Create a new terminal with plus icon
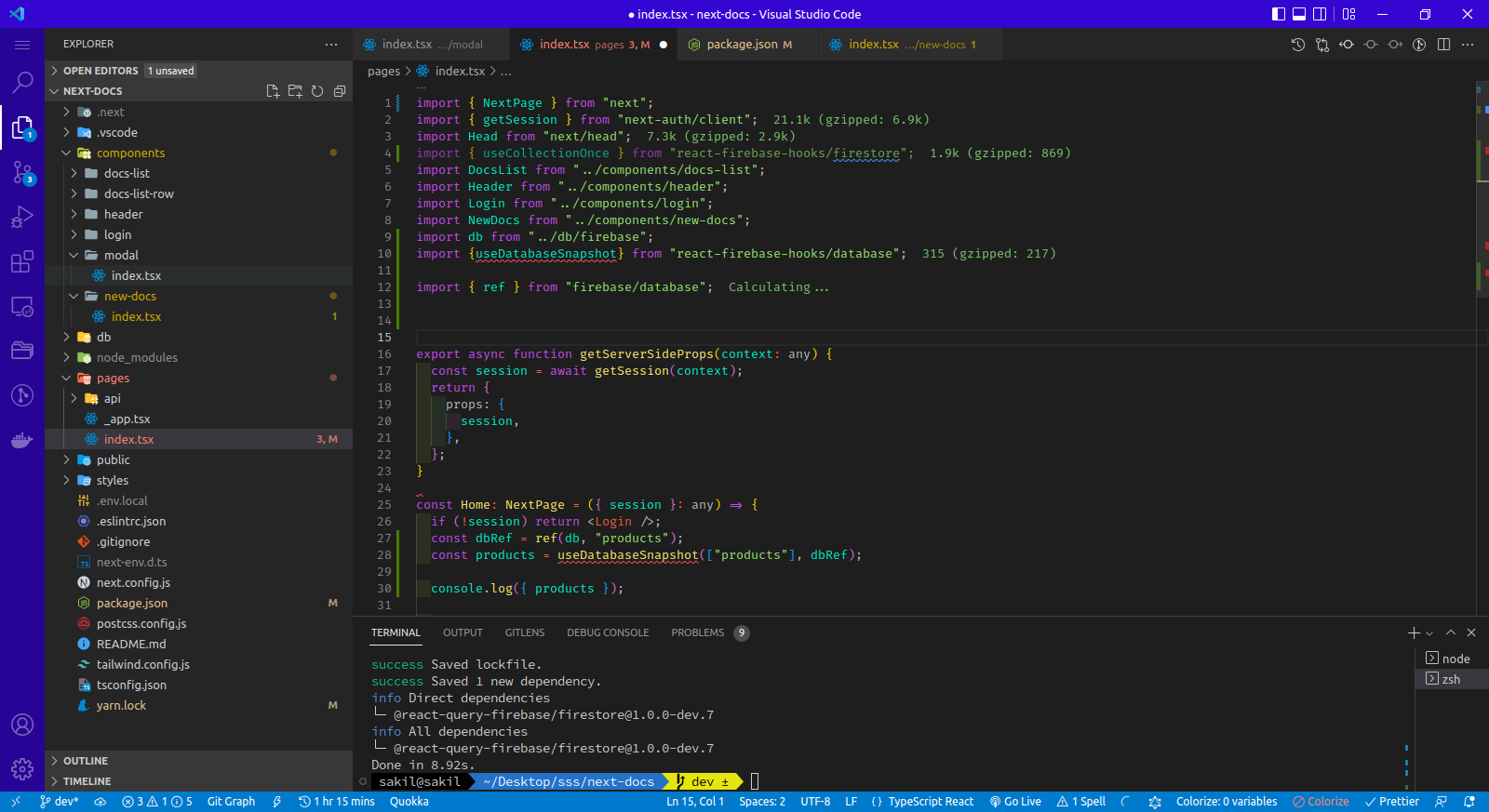 point(1414,632)
